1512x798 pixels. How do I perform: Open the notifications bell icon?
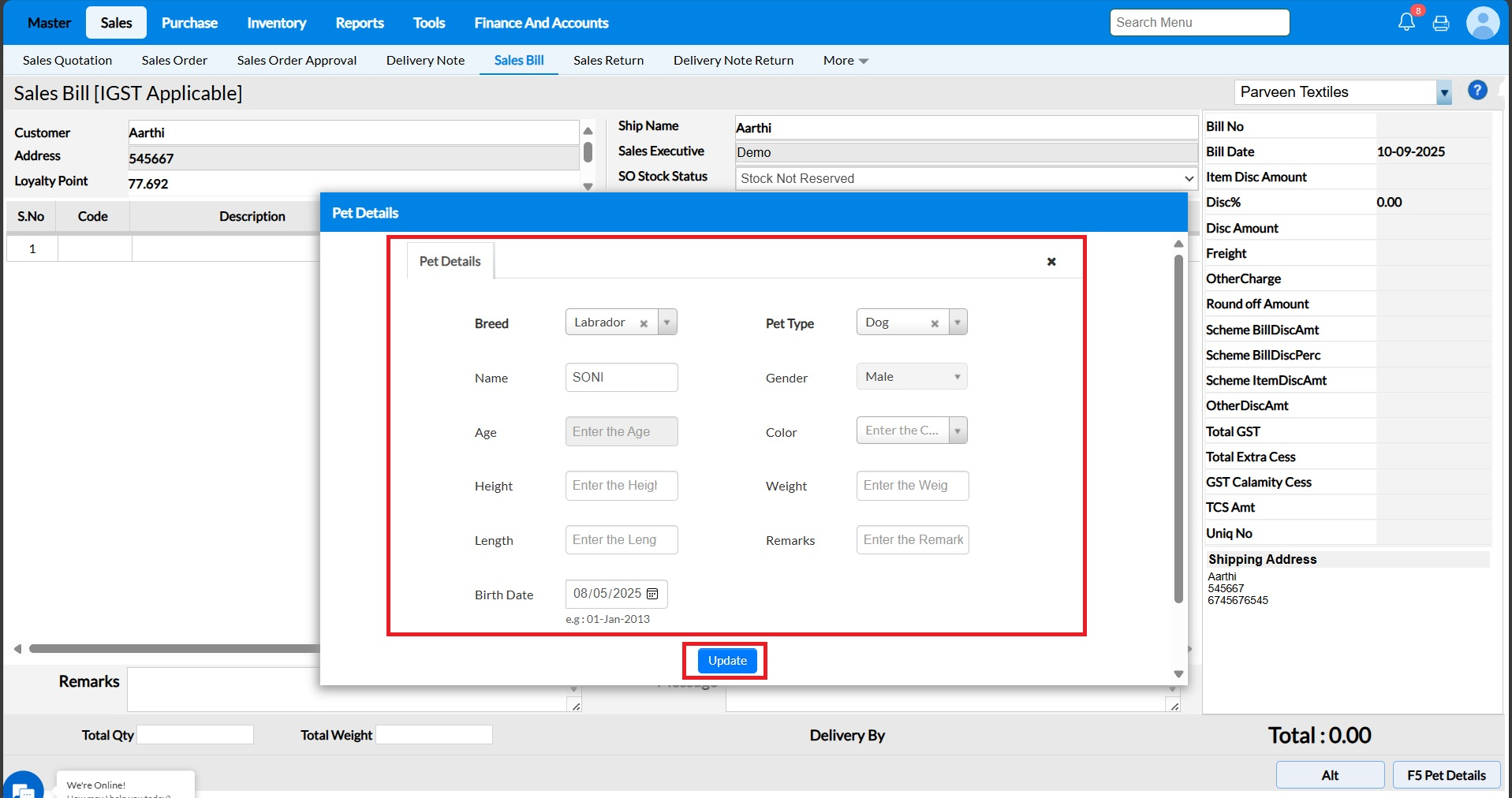(x=1406, y=22)
